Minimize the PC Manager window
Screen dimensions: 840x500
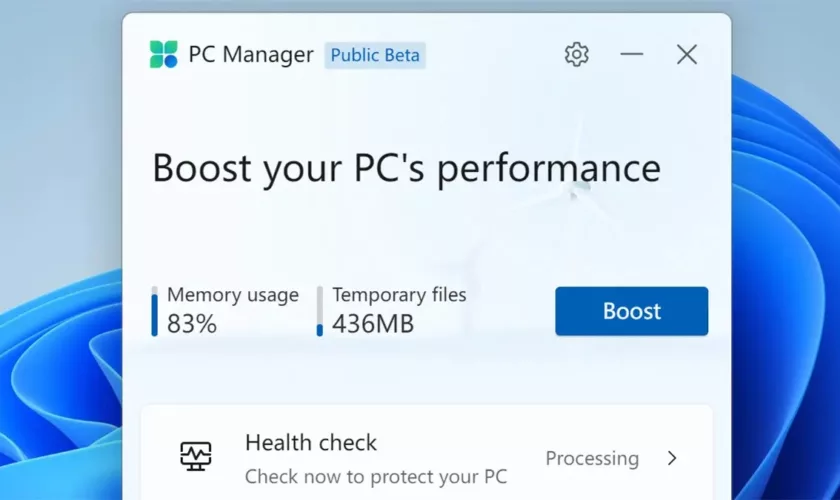tap(632, 54)
